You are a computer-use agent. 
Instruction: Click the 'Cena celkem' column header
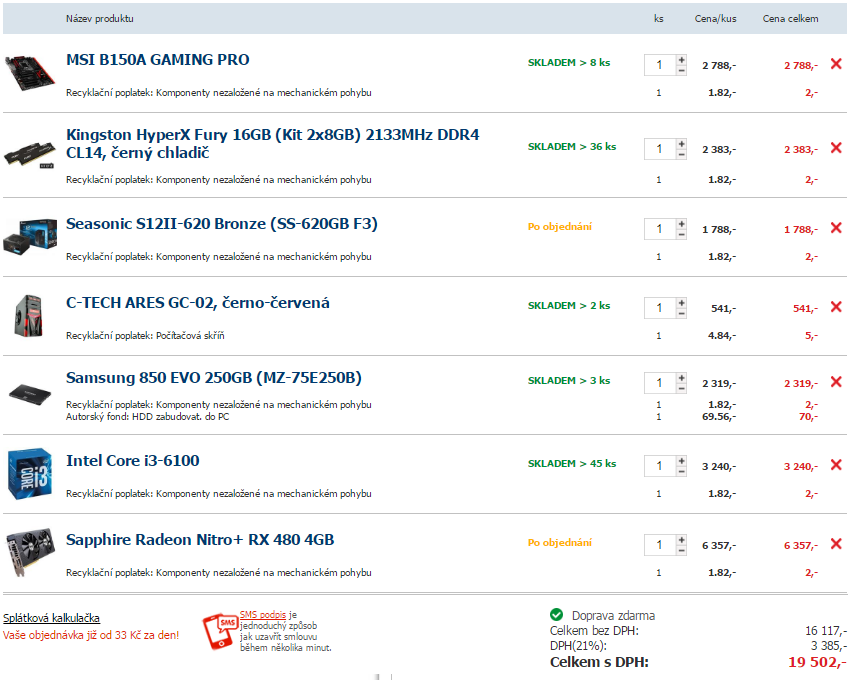tap(791, 19)
